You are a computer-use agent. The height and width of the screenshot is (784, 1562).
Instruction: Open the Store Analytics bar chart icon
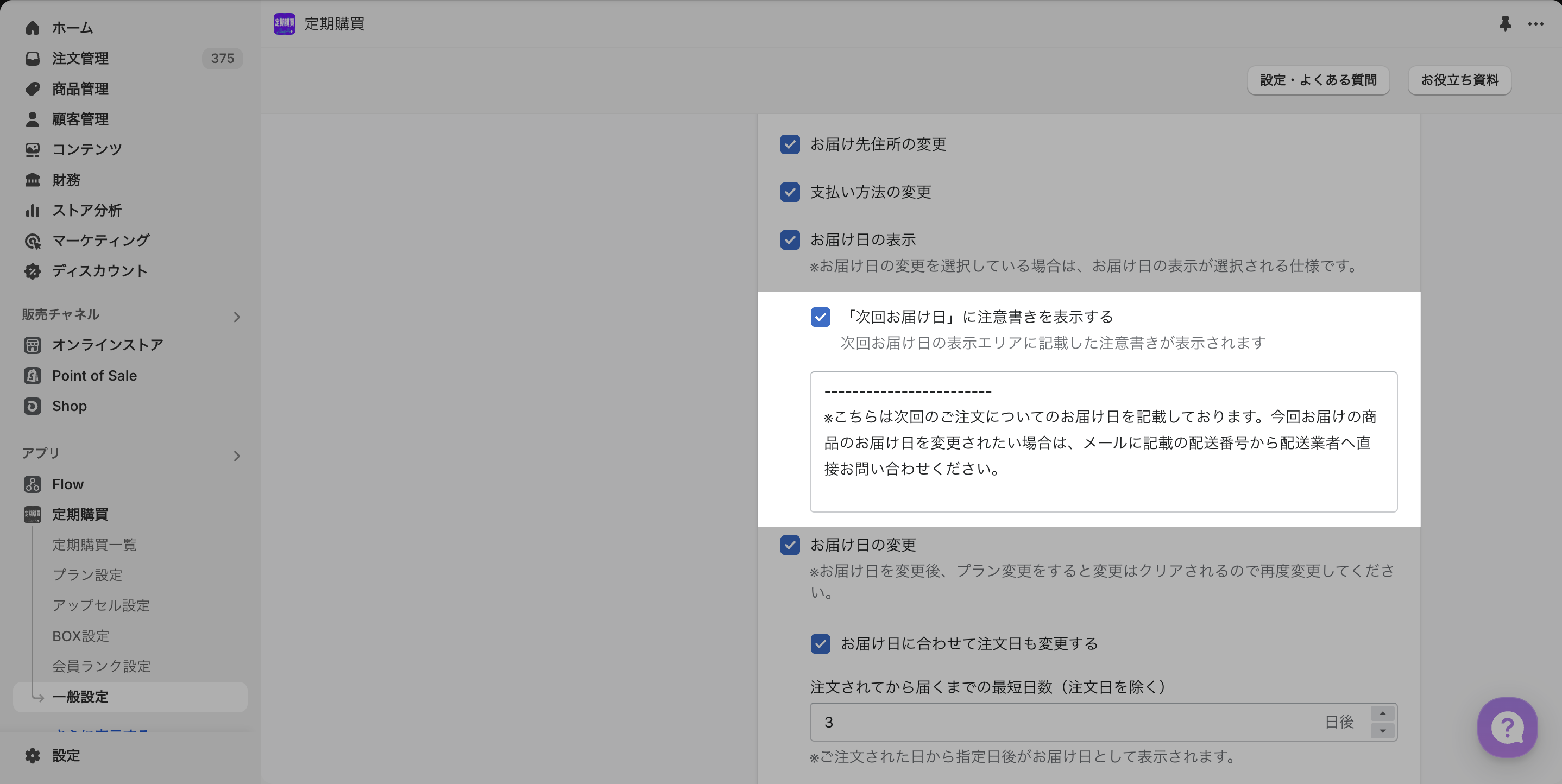32,211
